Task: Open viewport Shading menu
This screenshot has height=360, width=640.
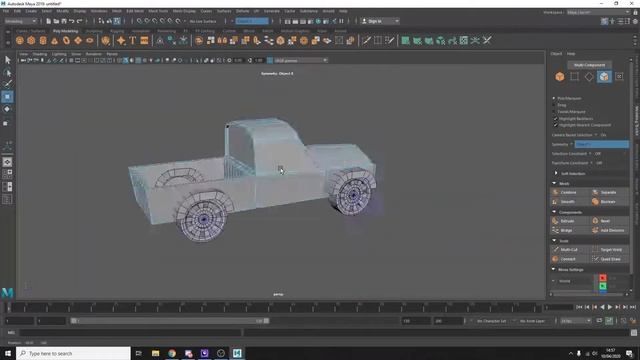Action: [40, 54]
